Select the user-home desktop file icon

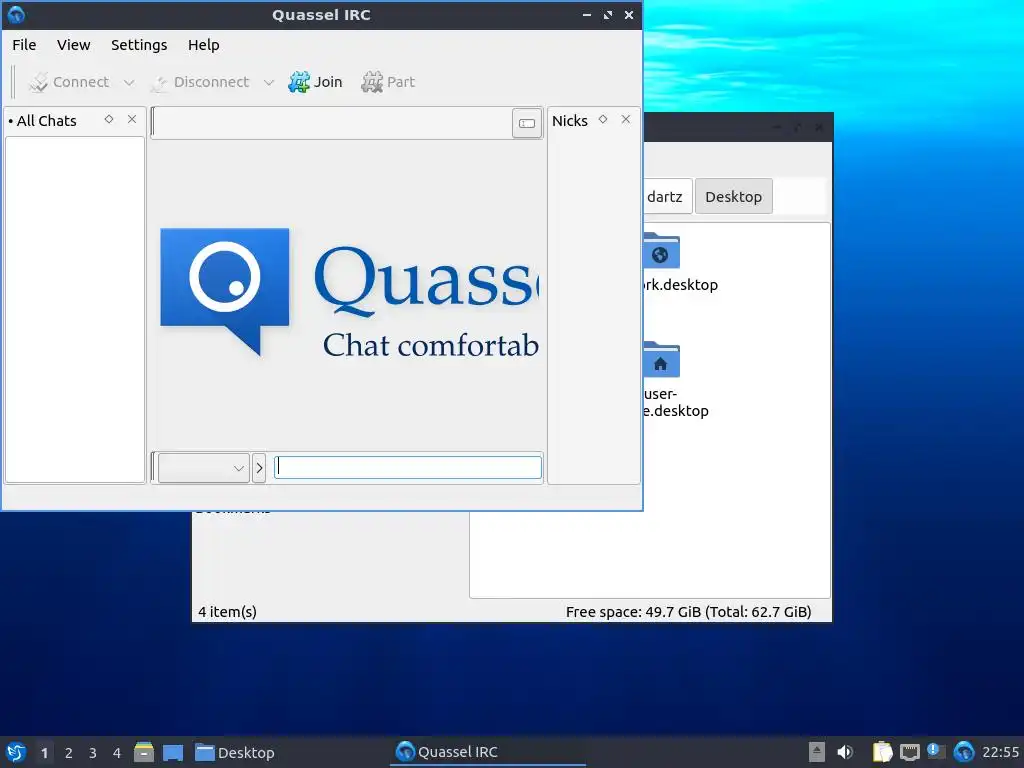(x=661, y=360)
